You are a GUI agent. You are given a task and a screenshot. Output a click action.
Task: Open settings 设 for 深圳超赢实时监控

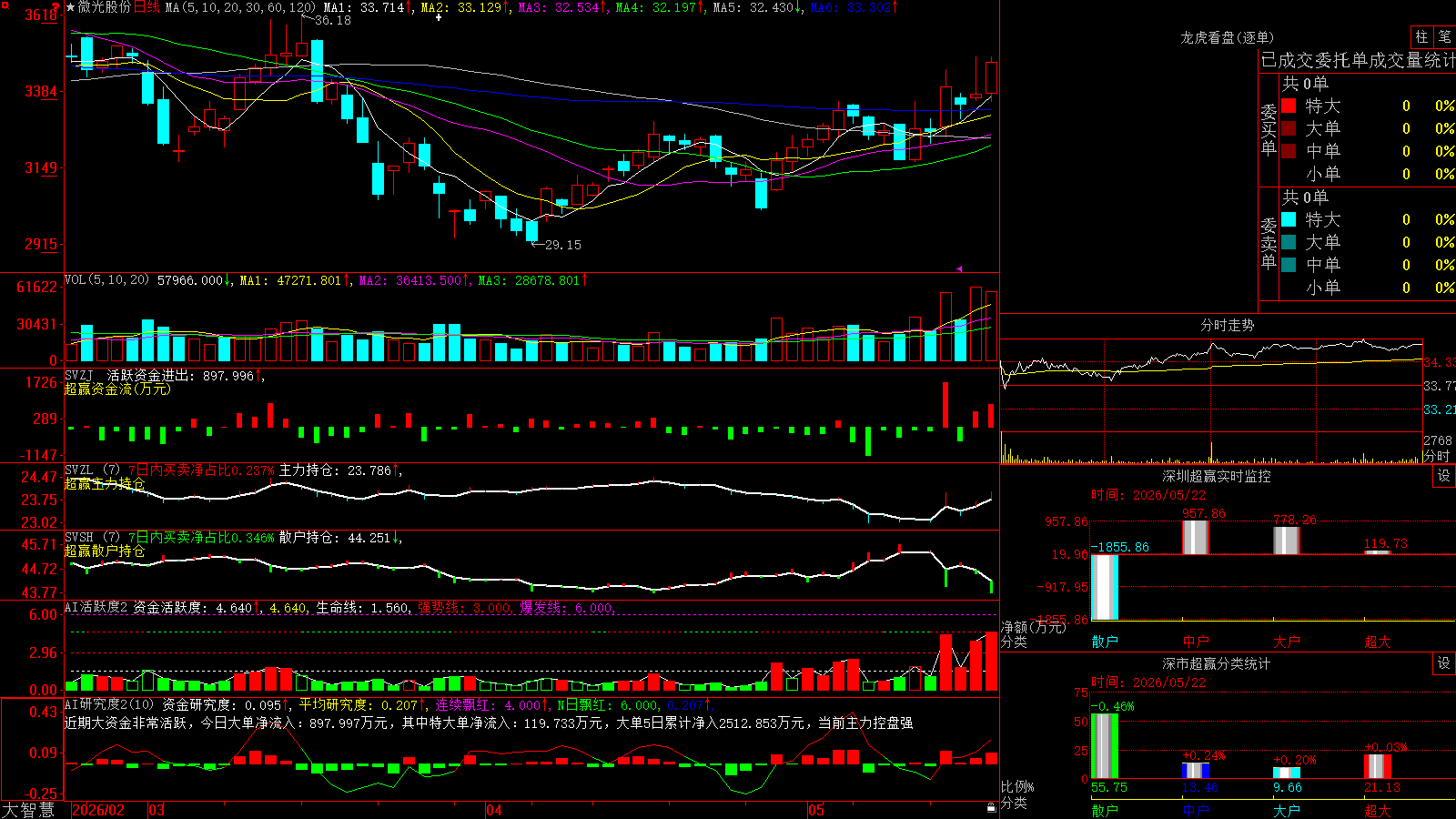(1444, 476)
